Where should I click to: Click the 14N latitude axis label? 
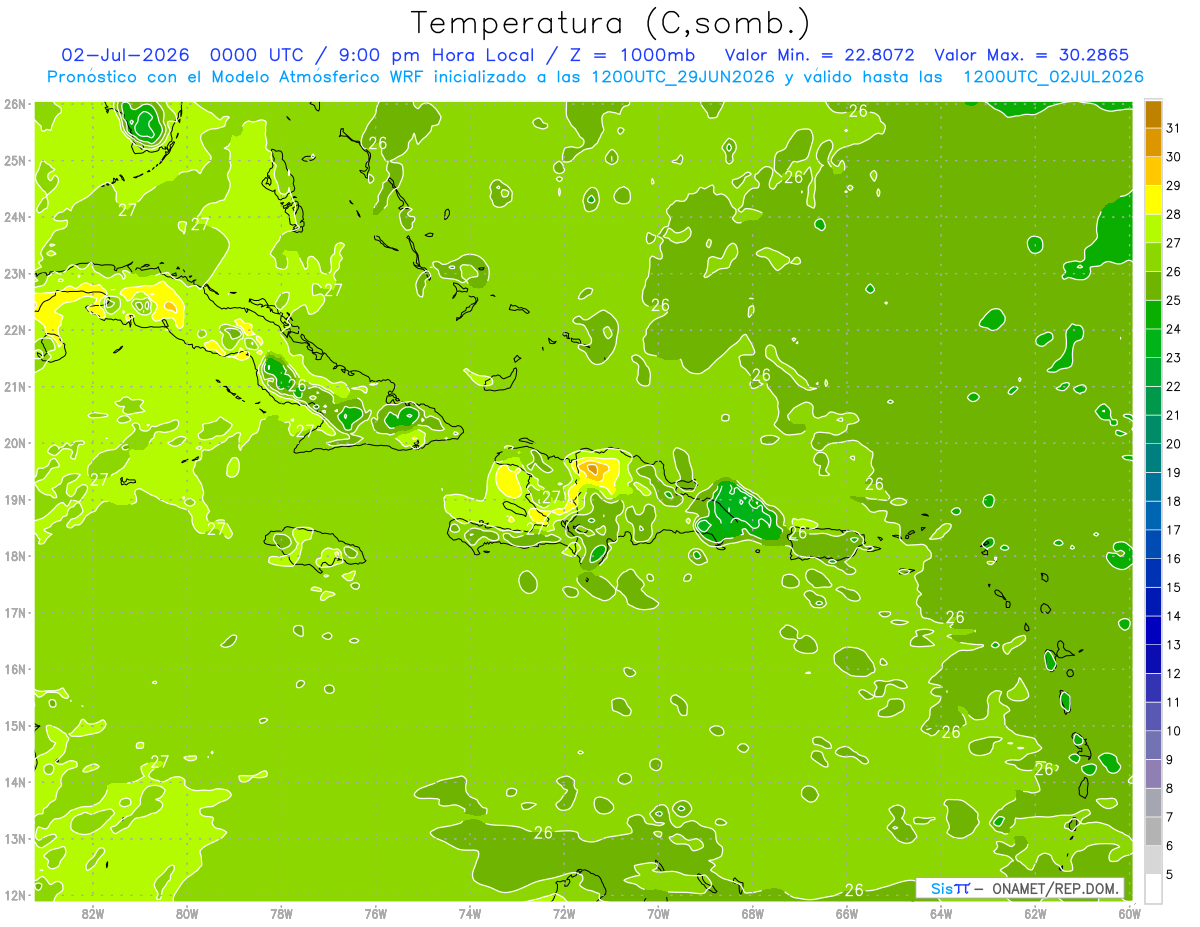[x=15, y=782]
